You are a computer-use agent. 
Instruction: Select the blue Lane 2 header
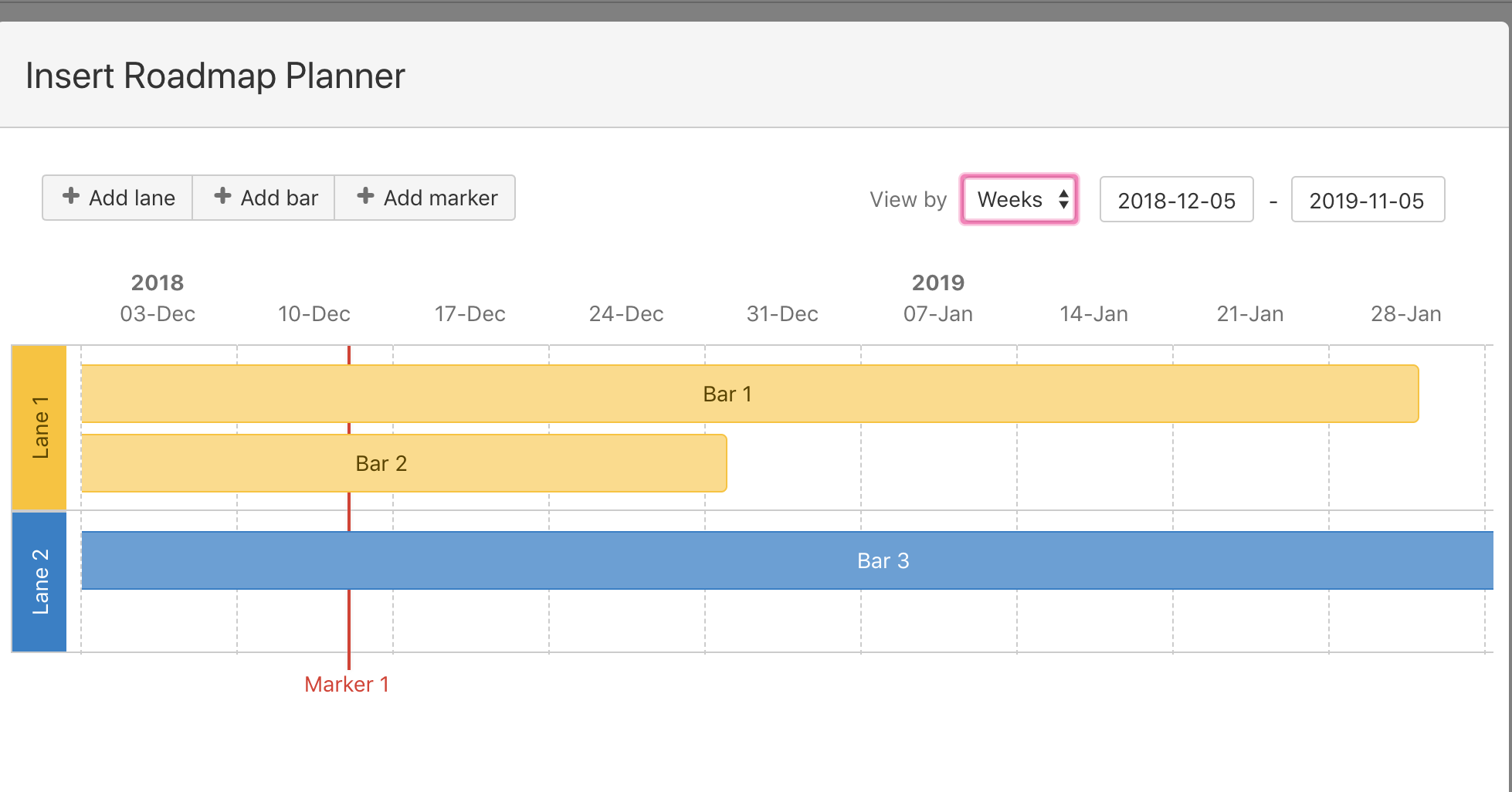[39, 582]
